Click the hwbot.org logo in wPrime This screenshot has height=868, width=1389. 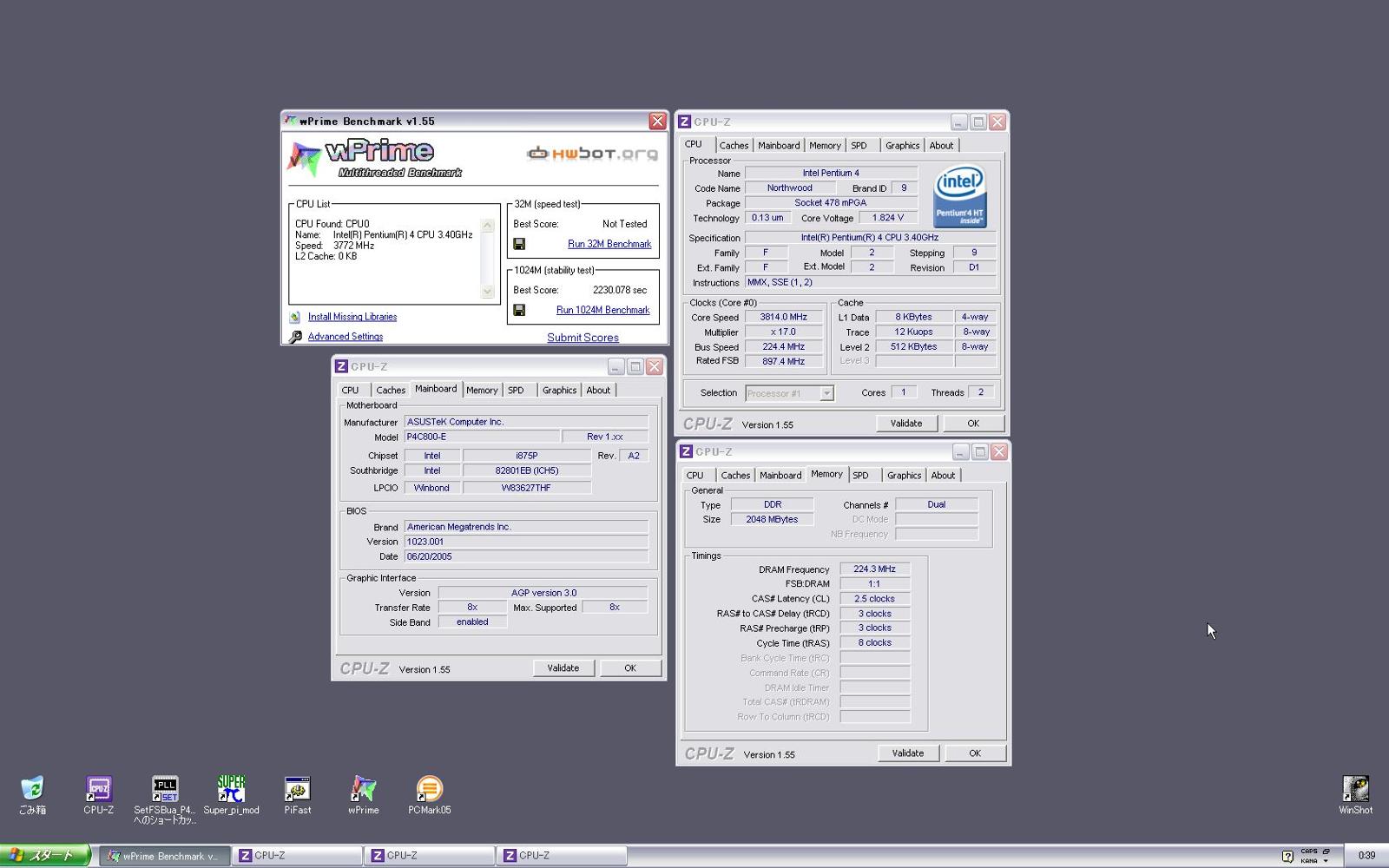[x=592, y=154]
